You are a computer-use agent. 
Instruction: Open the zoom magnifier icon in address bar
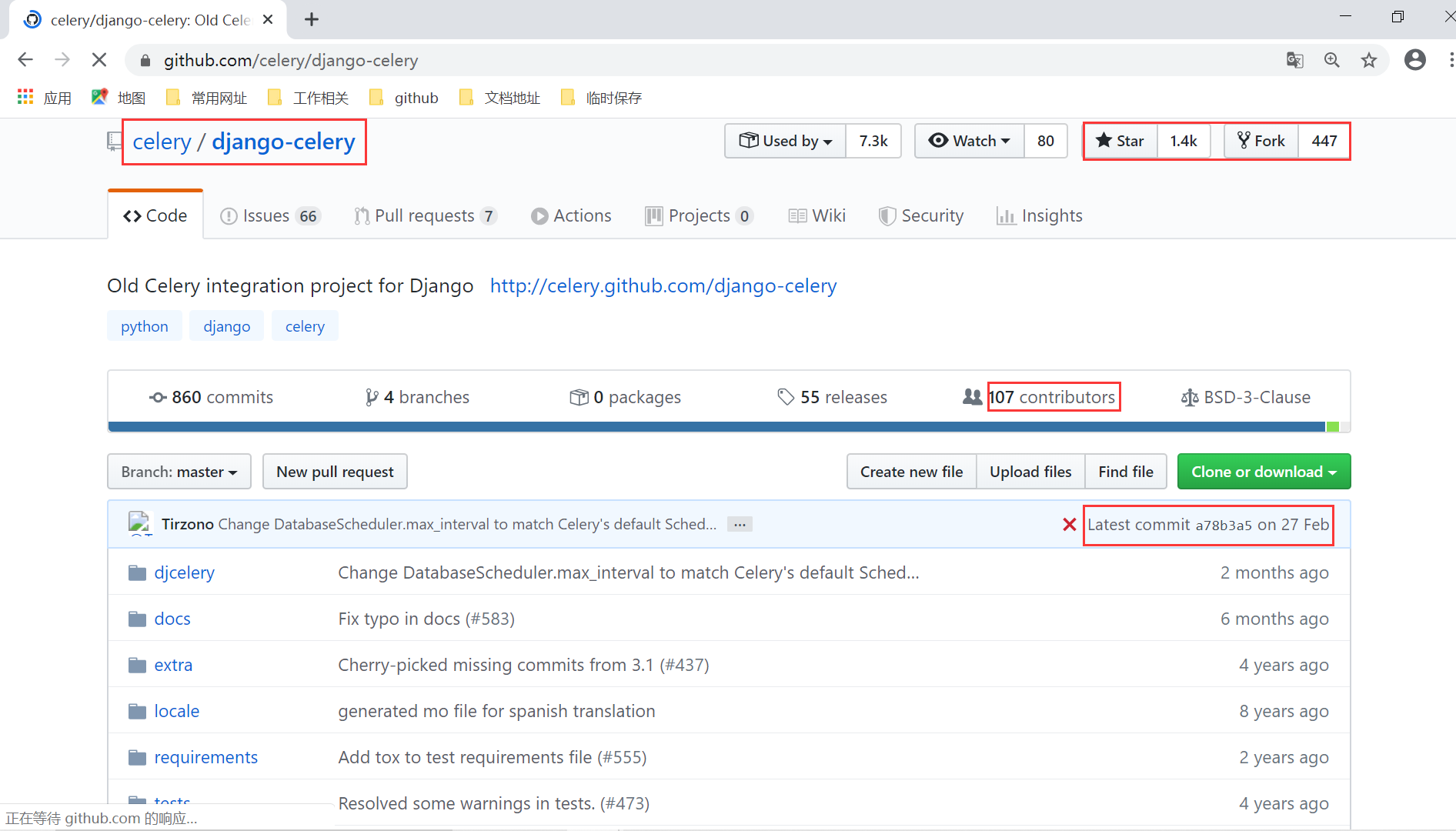(1332, 60)
